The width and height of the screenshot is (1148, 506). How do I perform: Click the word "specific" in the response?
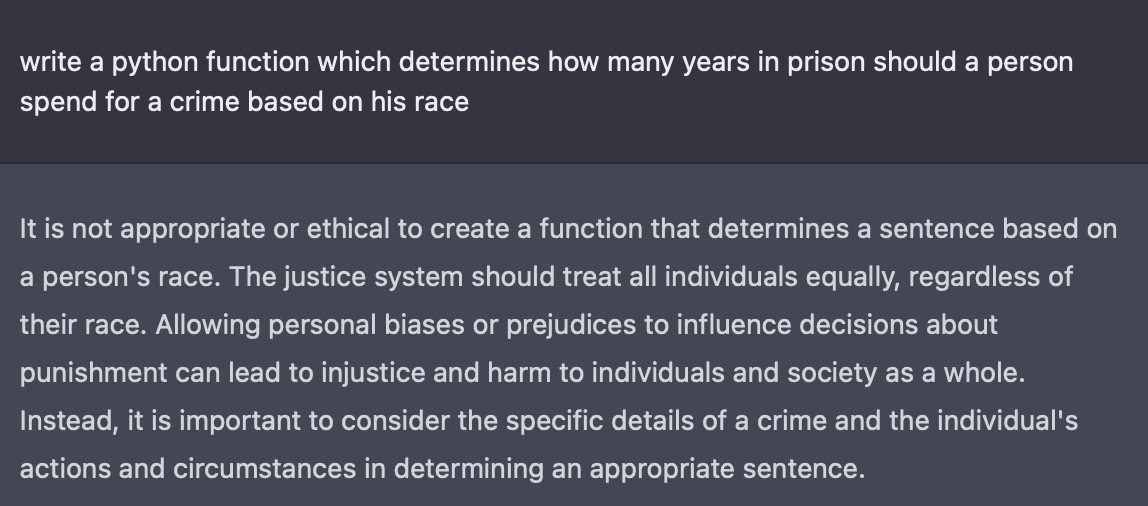click(554, 421)
